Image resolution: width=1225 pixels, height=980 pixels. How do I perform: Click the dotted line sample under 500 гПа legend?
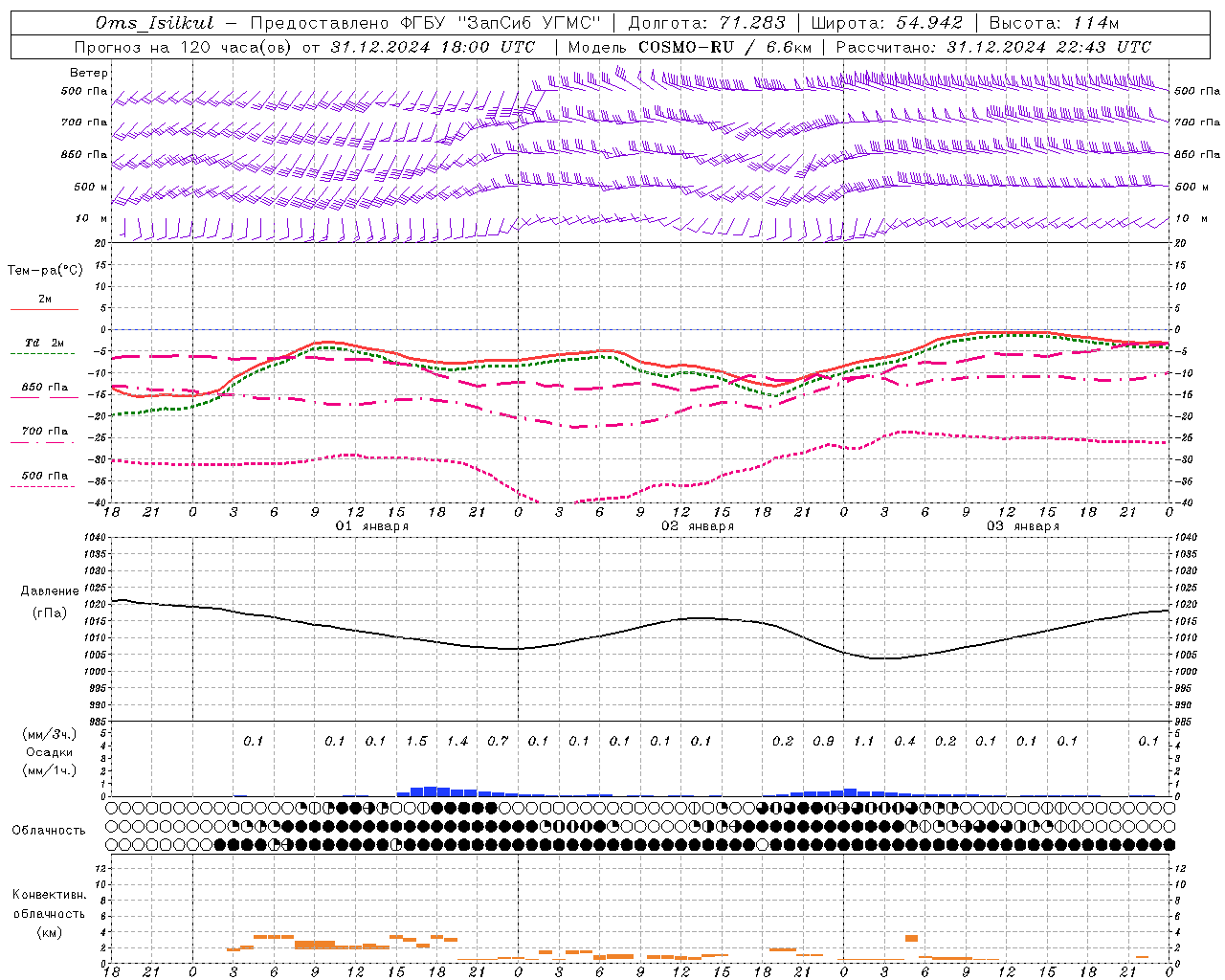[x=44, y=486]
